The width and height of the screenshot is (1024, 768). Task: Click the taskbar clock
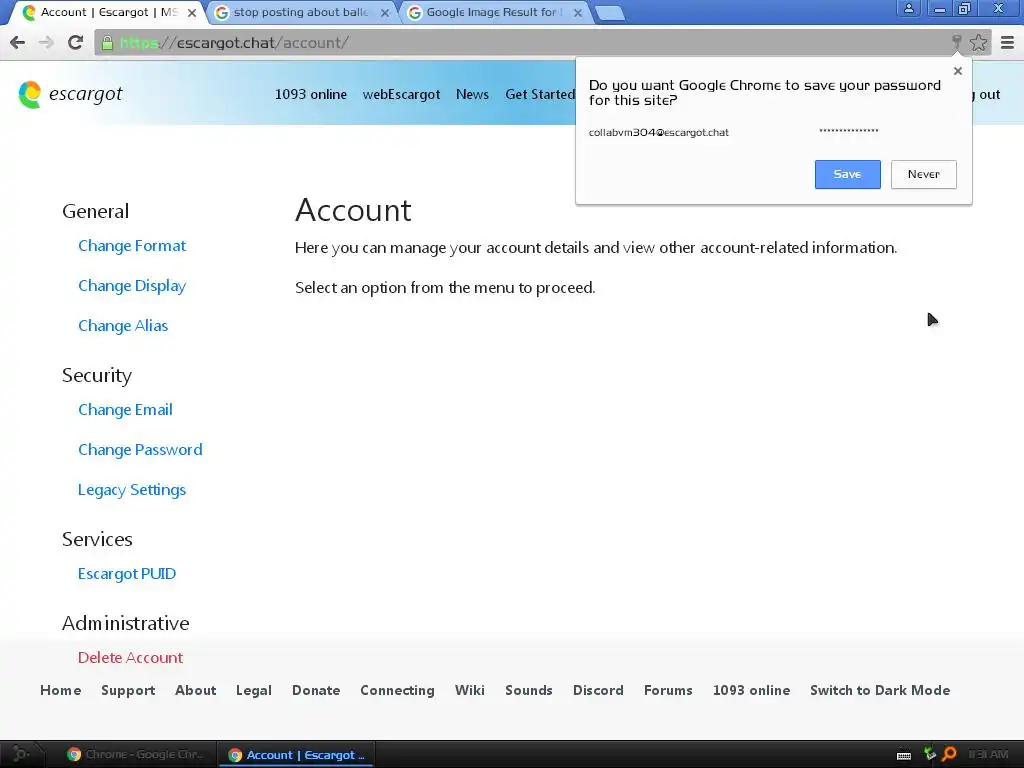988,755
